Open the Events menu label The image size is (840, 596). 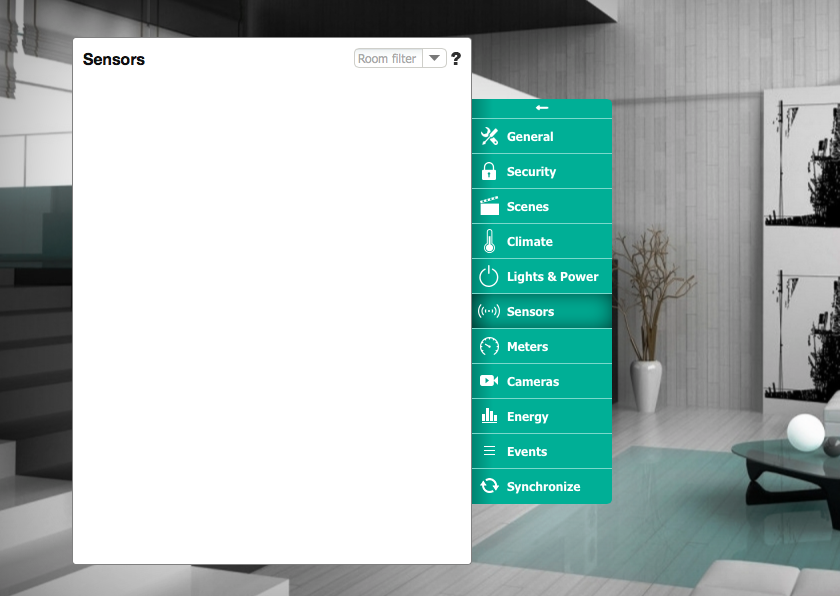(x=526, y=452)
